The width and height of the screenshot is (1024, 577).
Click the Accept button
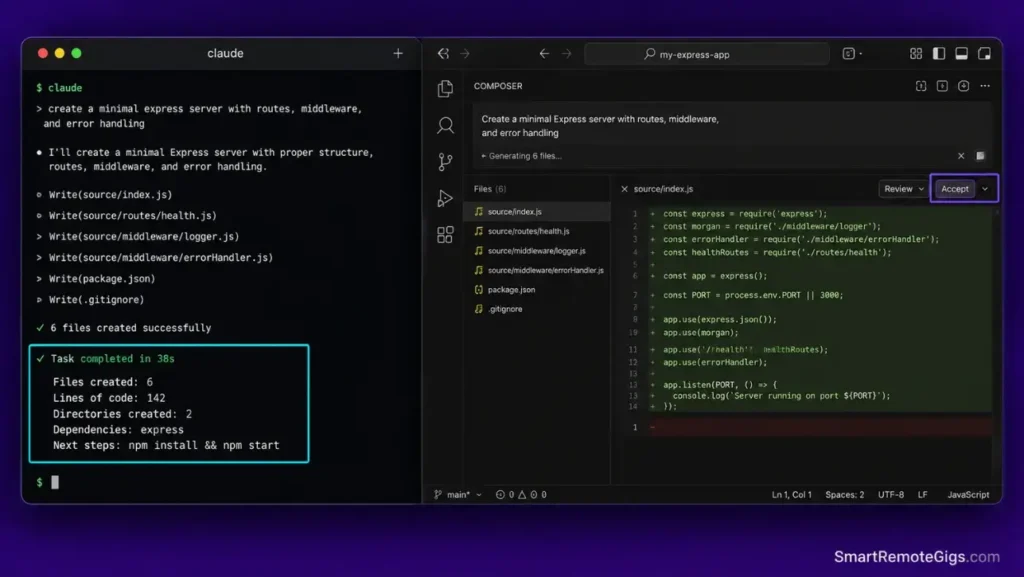tap(955, 189)
